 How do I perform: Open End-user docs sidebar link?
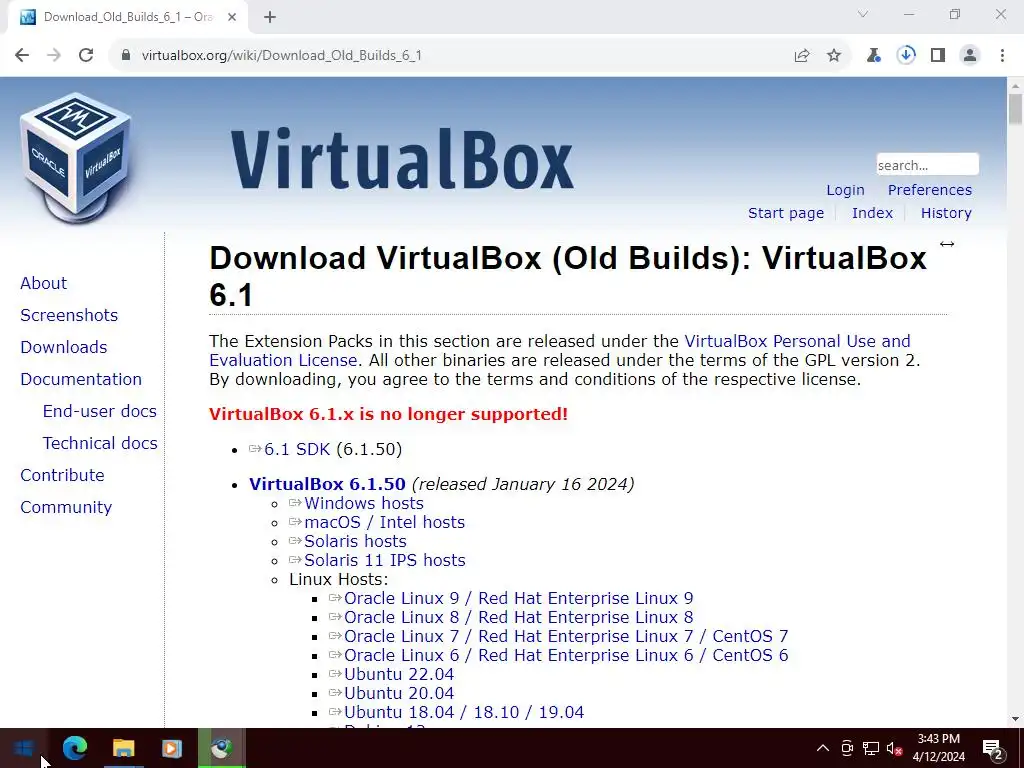(x=99, y=411)
